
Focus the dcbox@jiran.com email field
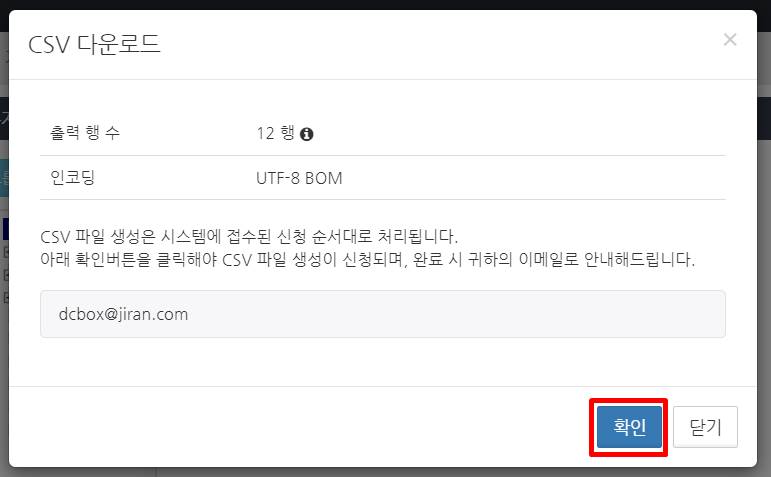[383, 314]
